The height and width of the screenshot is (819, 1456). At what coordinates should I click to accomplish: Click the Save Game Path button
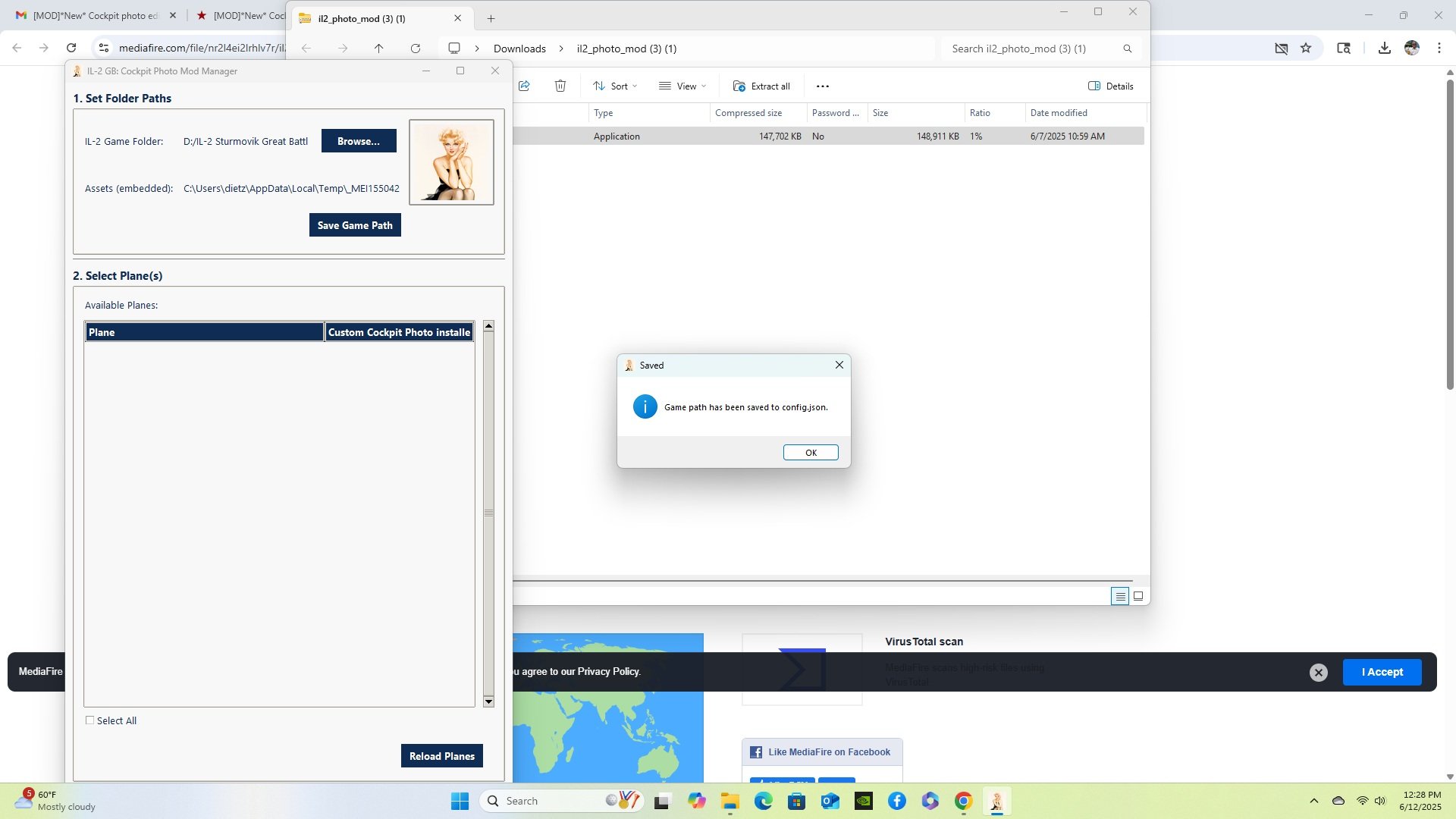click(x=355, y=225)
